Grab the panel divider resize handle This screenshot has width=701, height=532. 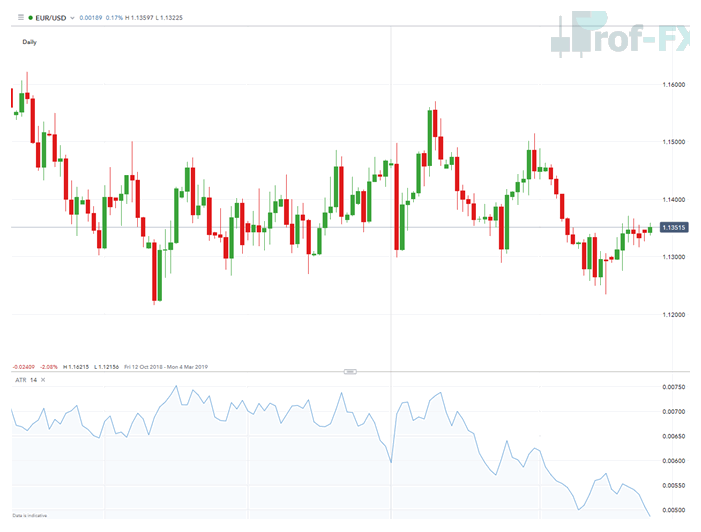click(350, 371)
